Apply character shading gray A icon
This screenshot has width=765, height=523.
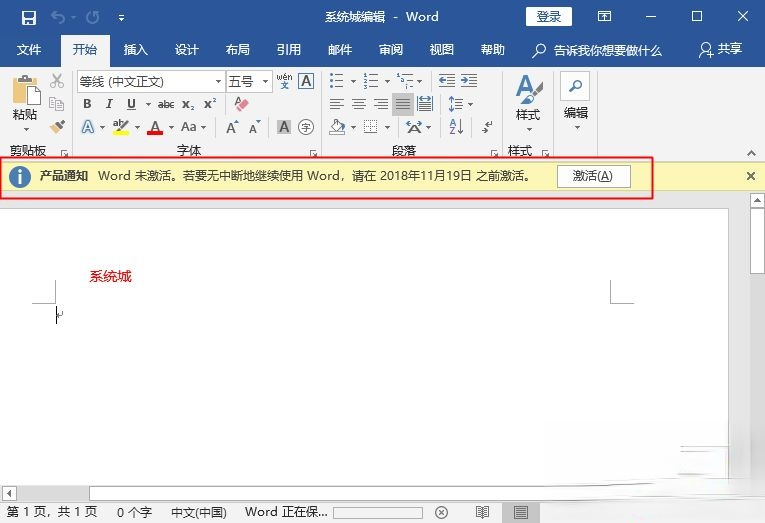click(283, 127)
